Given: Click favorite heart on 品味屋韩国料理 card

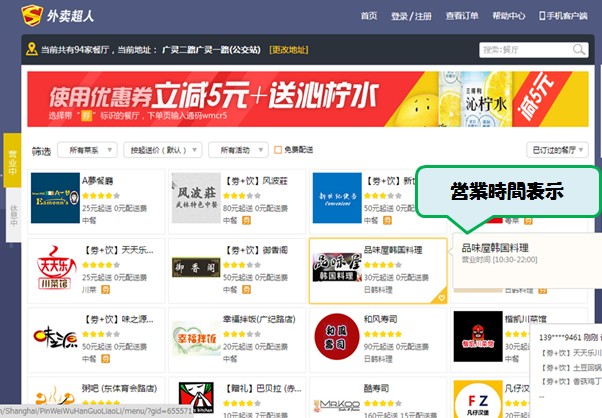Looking at the screenshot, I should click(x=441, y=298).
